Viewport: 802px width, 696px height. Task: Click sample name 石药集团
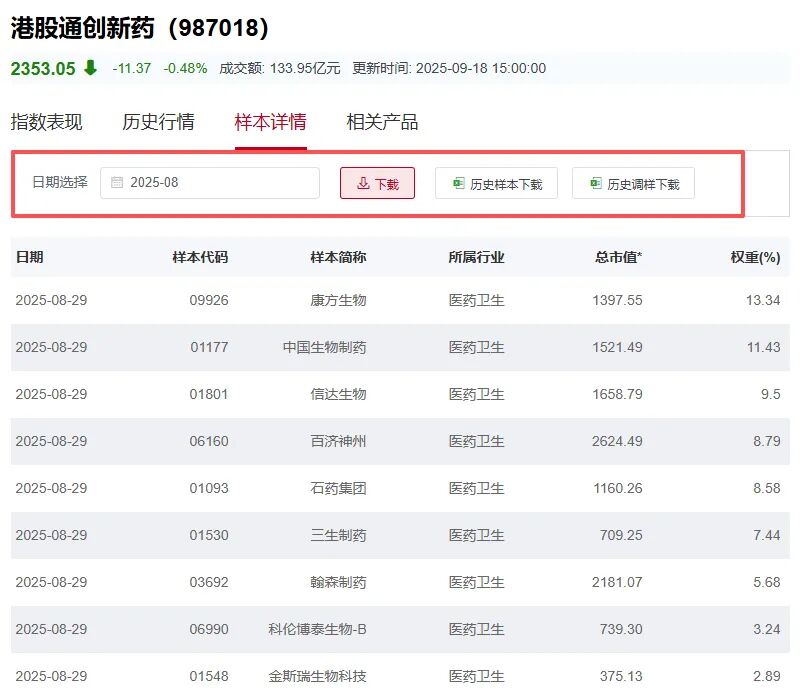point(338,488)
